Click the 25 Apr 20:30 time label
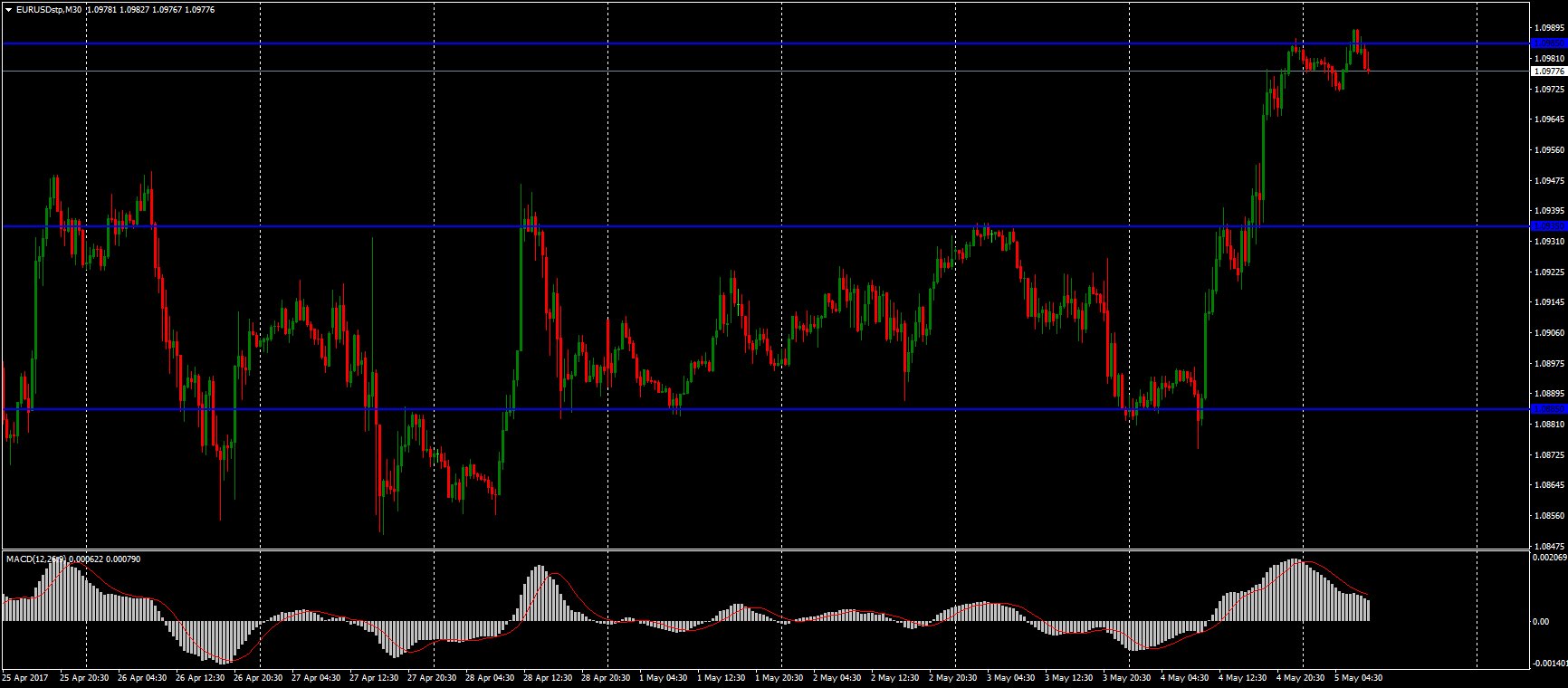 pyautogui.click(x=84, y=677)
